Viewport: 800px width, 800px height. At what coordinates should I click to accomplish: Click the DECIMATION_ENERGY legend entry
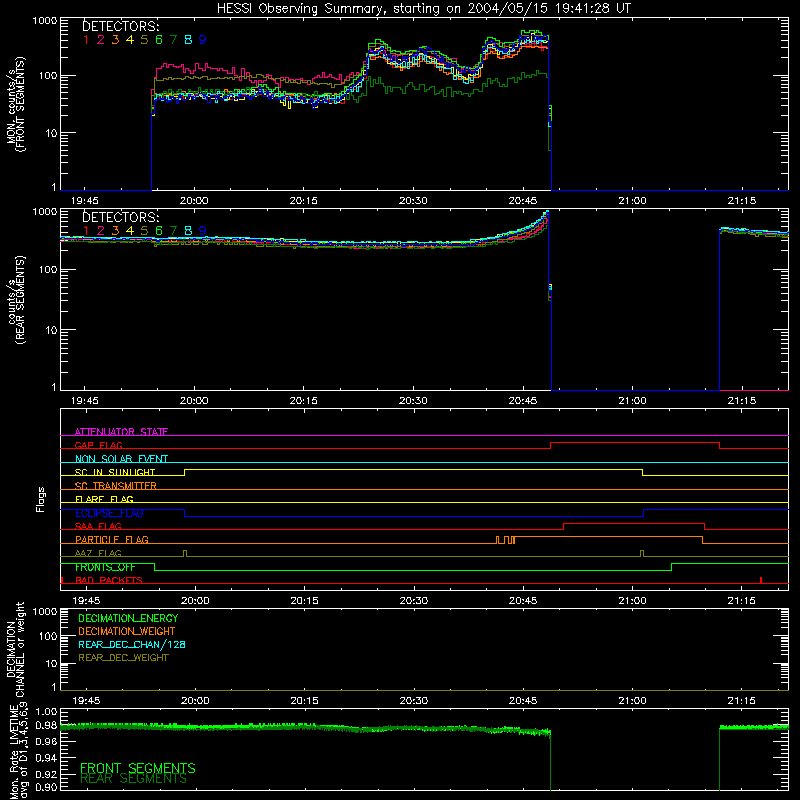pyautogui.click(x=128, y=618)
